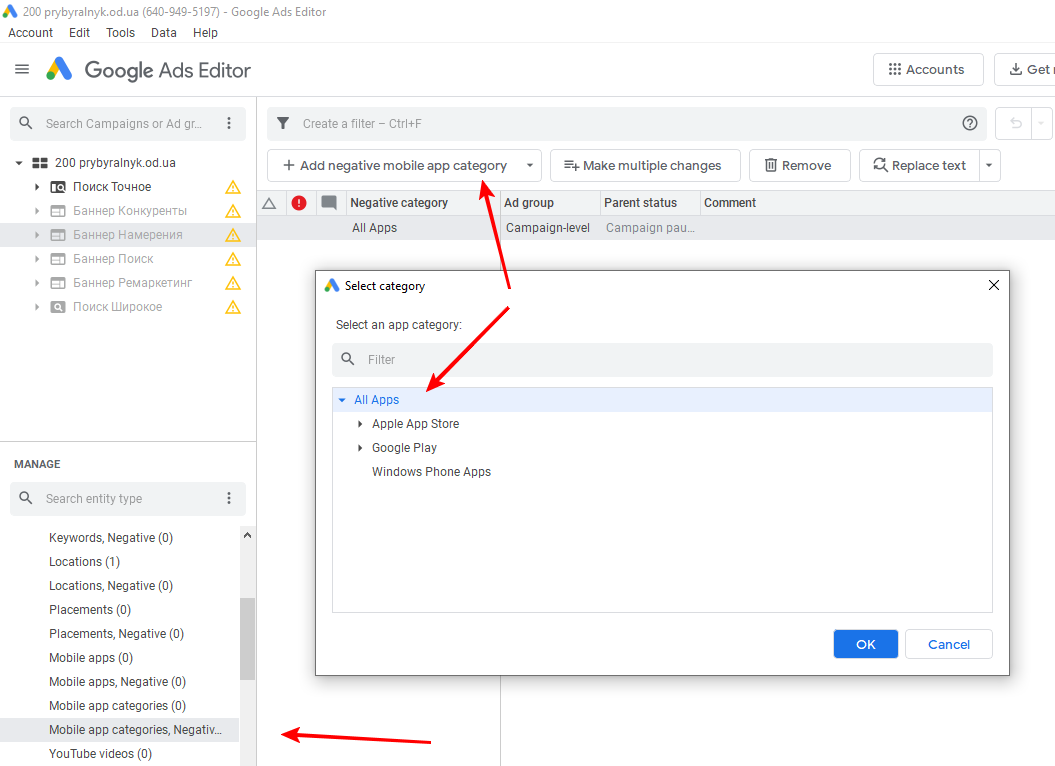Select Mobile apps, Negative (0) entity

coord(119,682)
